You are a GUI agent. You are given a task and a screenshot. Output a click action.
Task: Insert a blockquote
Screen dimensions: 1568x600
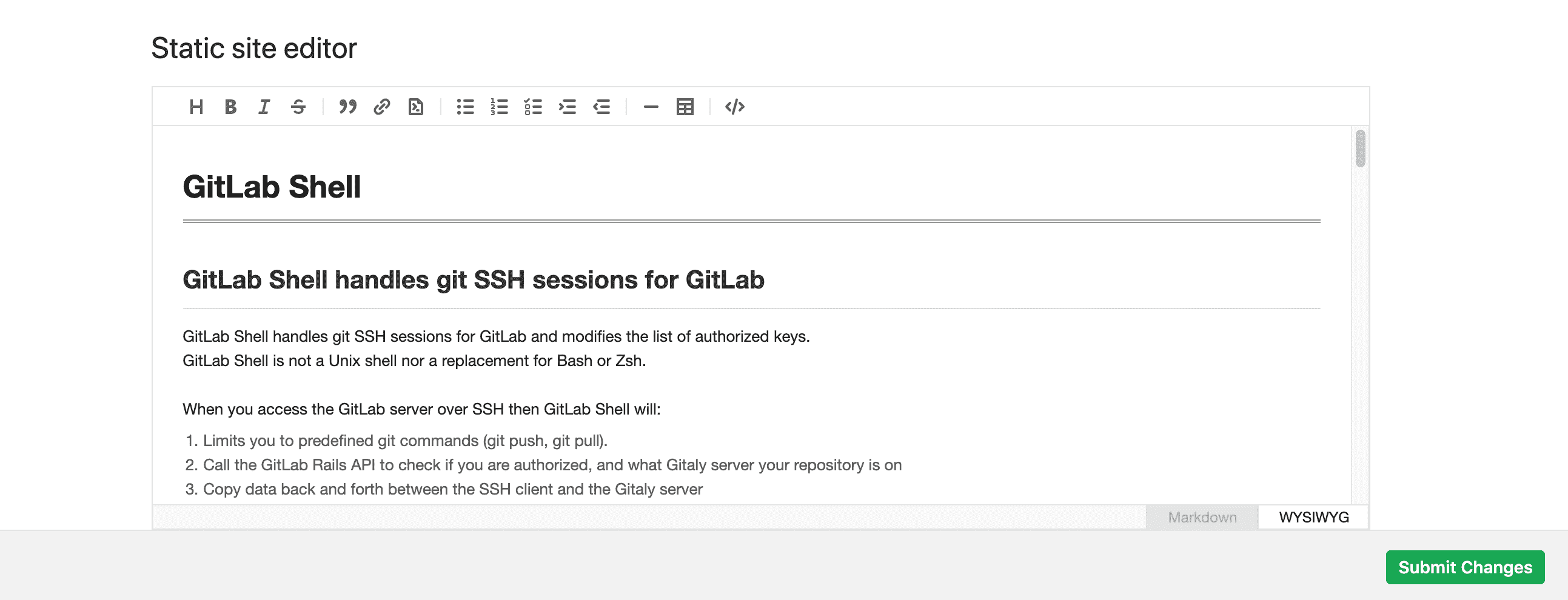click(x=347, y=107)
